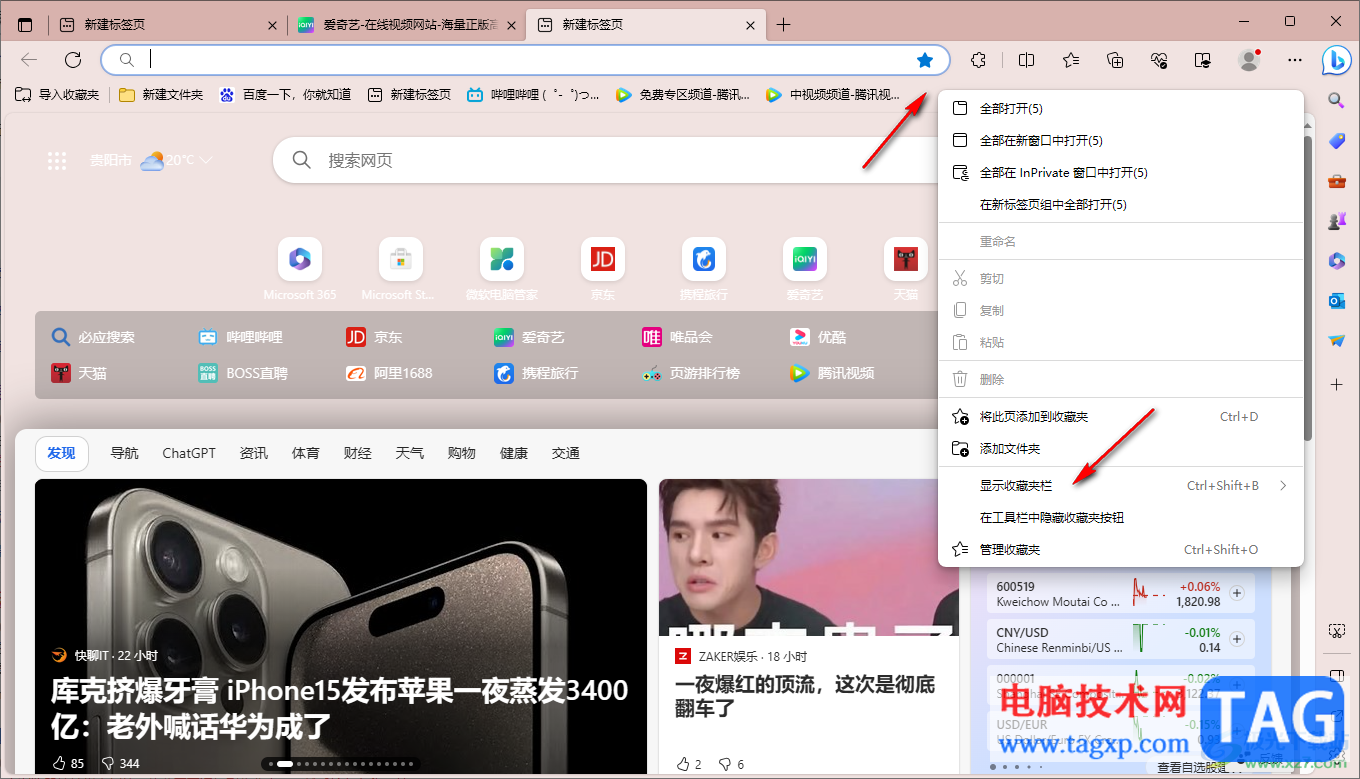Click the BOSS直聘 link
1360x779 pixels.
coord(243,373)
